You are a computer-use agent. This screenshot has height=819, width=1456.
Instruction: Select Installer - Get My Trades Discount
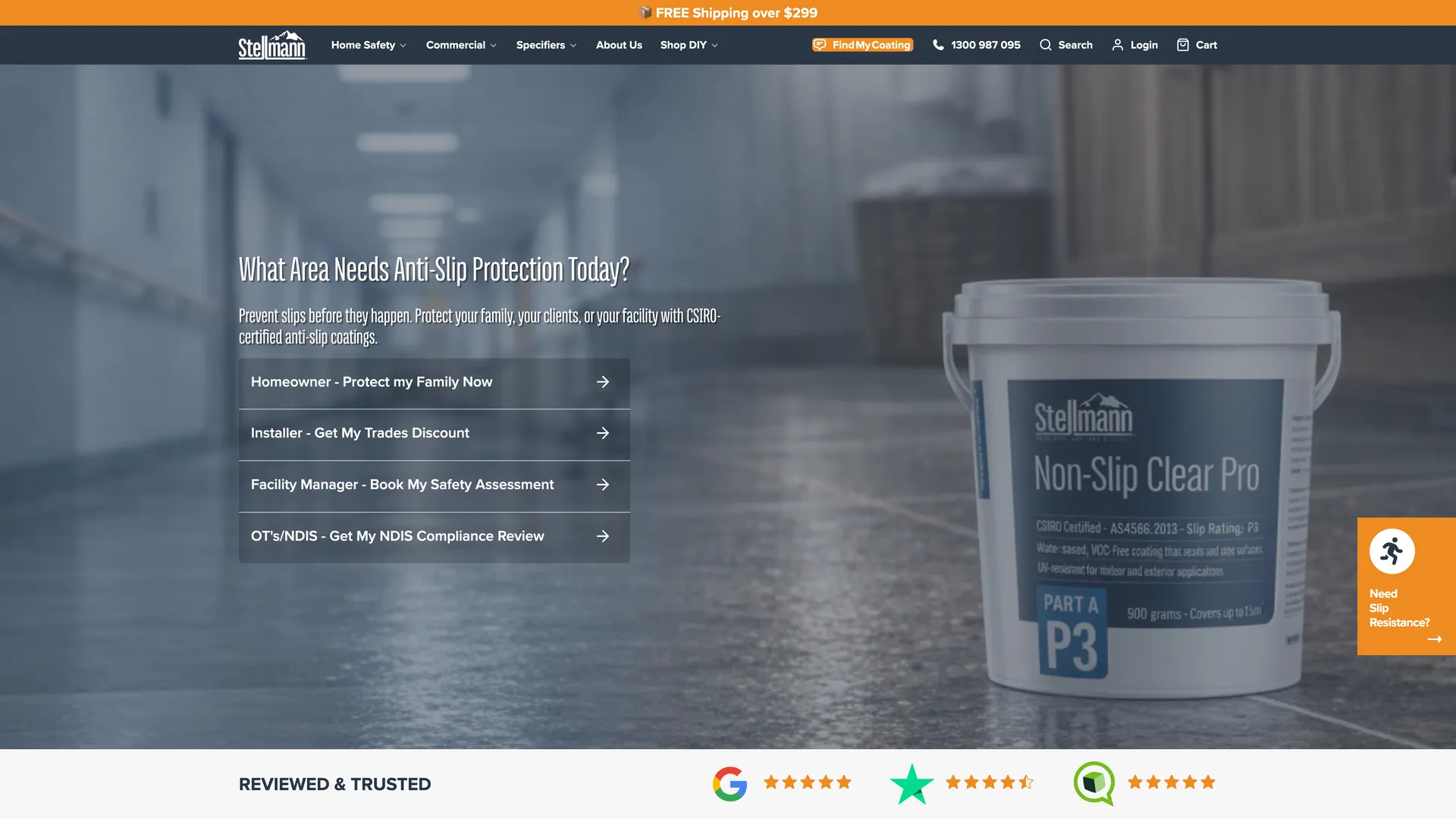[x=434, y=434]
